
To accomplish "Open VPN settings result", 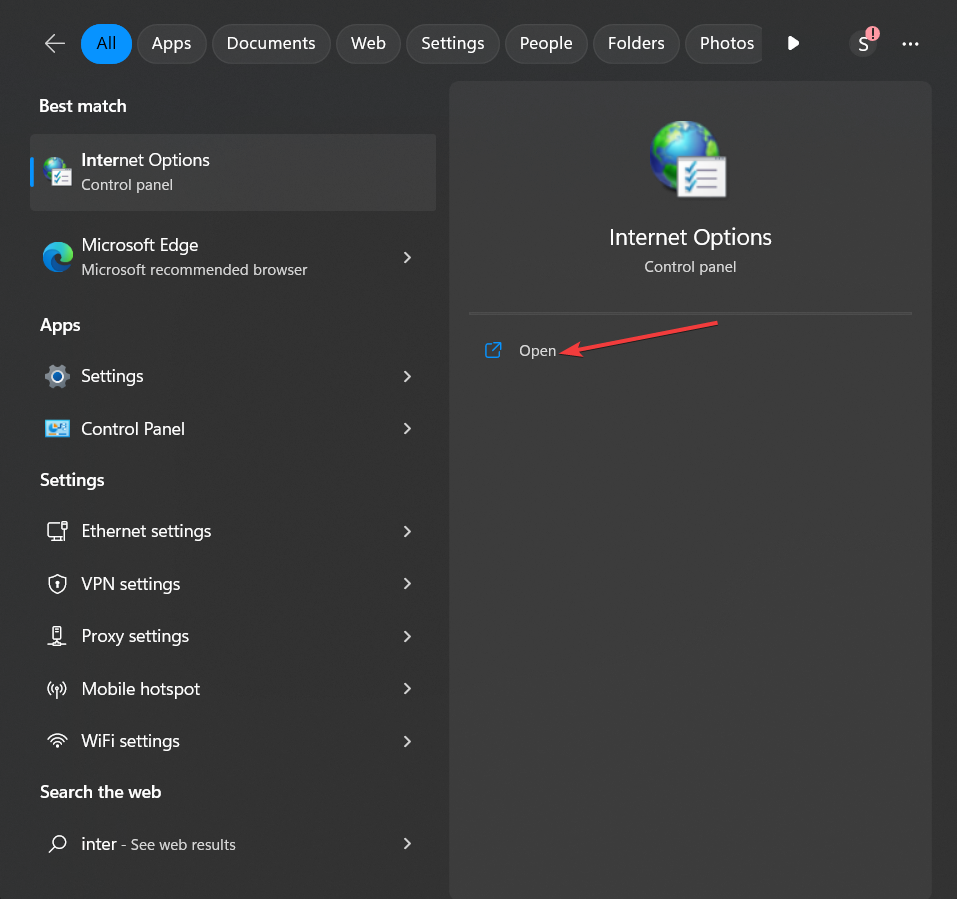I will pyautogui.click(x=233, y=583).
